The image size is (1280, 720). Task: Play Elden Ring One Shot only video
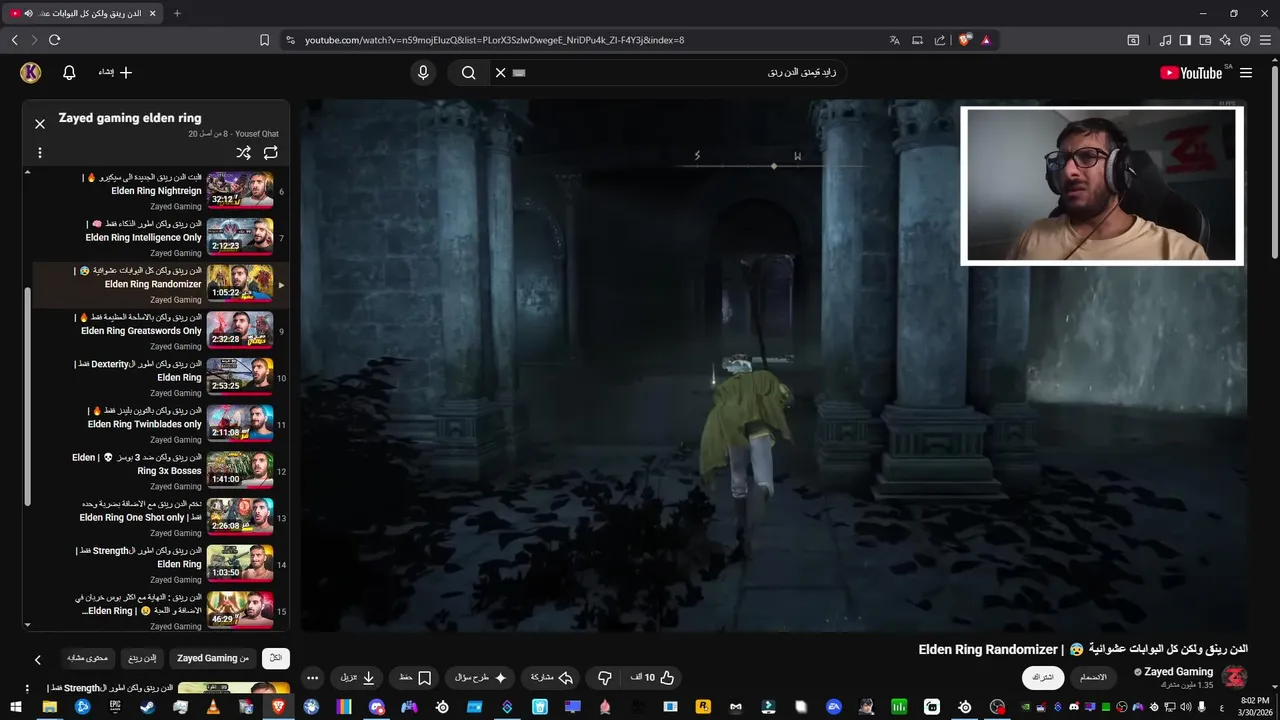(161, 518)
